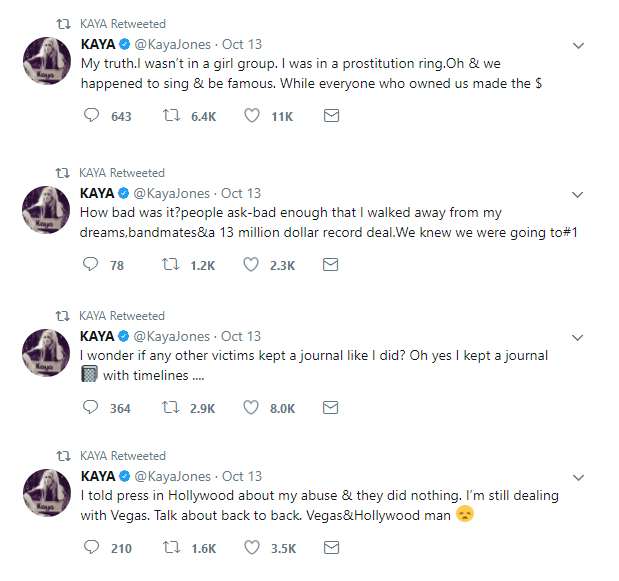The height and width of the screenshot is (581, 619).
Task: Message icon on the journal tweet
Action: [x=331, y=407]
